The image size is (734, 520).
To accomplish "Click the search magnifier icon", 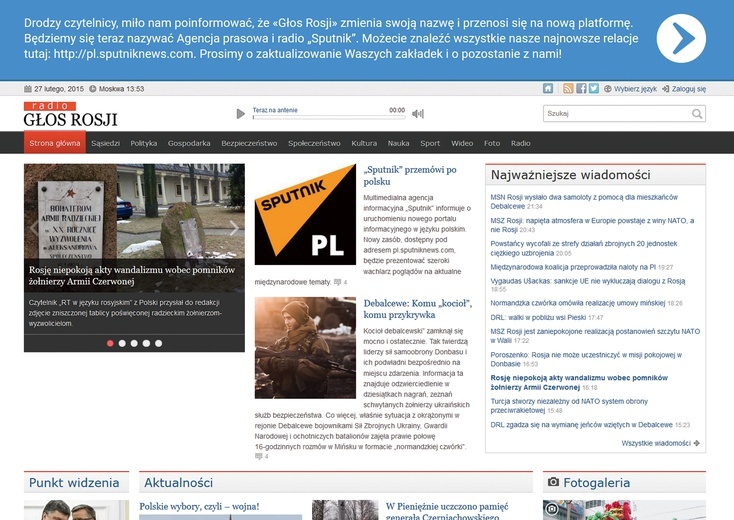I will click(x=697, y=114).
